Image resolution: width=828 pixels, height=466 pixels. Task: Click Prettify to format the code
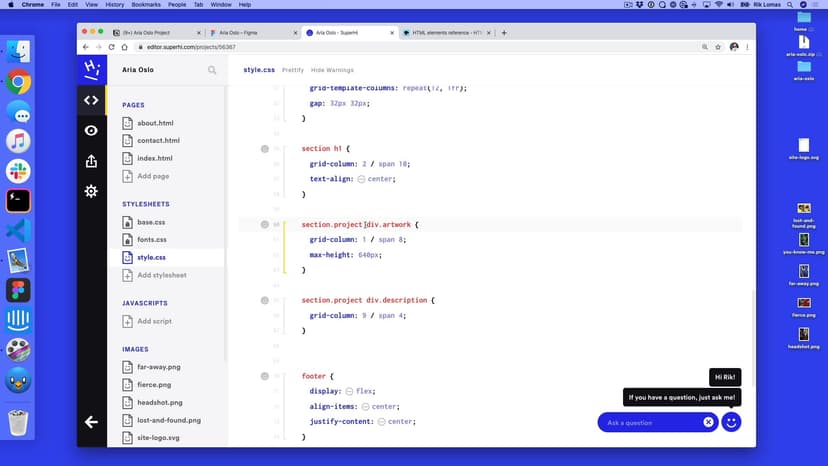click(x=293, y=70)
